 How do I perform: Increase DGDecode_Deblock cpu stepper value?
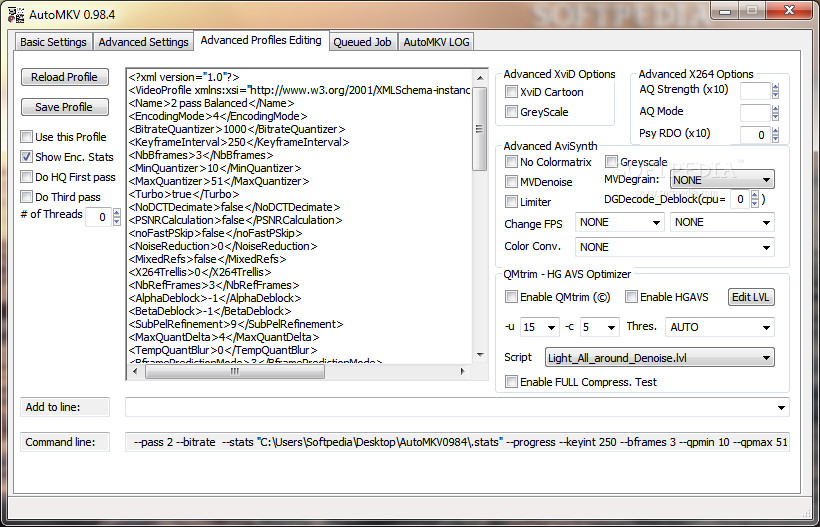click(755, 195)
